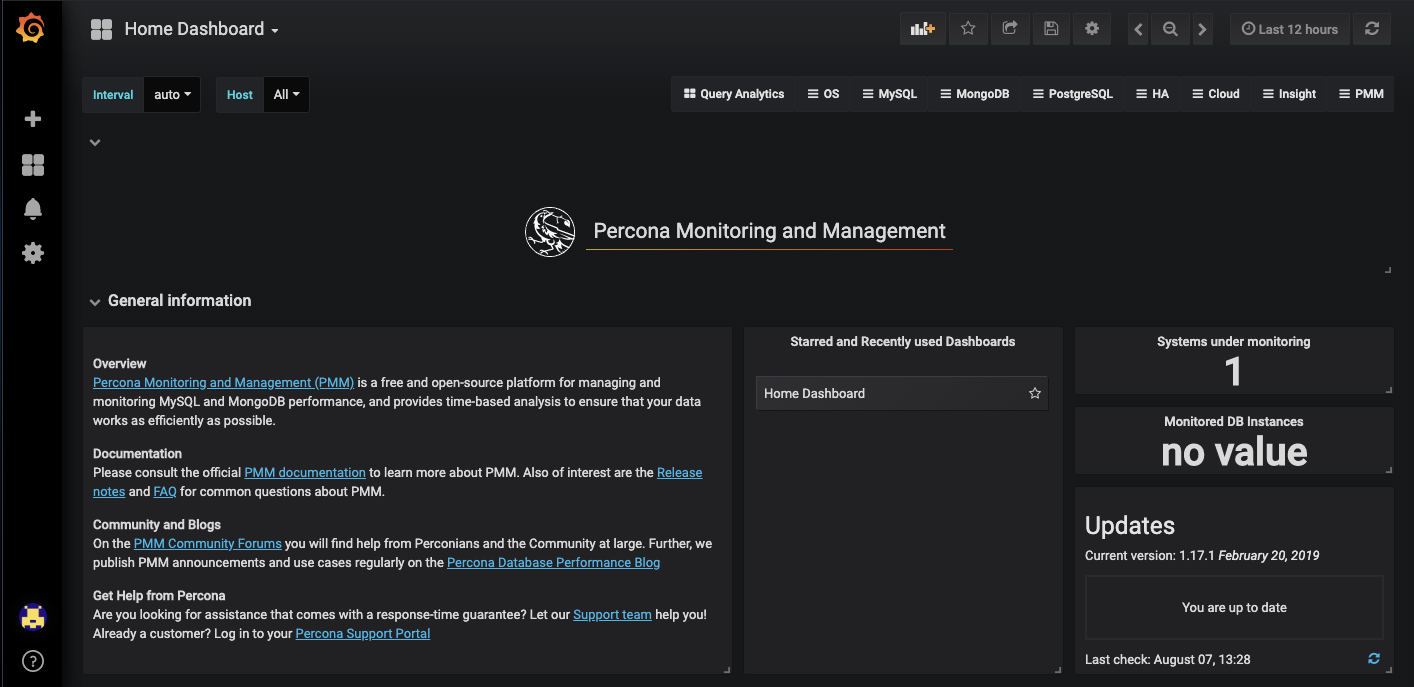Open the OS dashboards menu
This screenshot has height=687, width=1414.
pos(823,94)
